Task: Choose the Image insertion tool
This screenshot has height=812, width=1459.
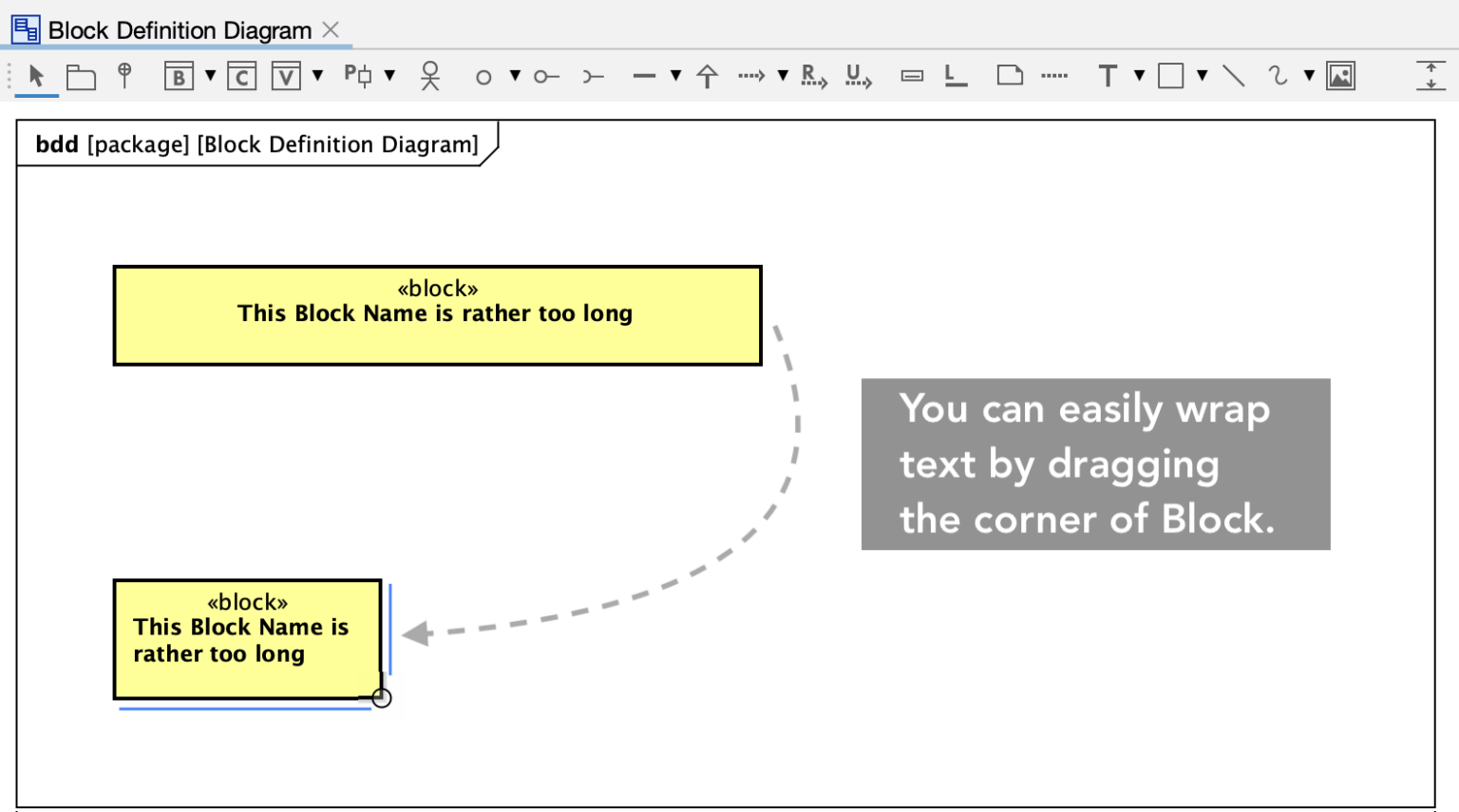Action: [x=1339, y=76]
